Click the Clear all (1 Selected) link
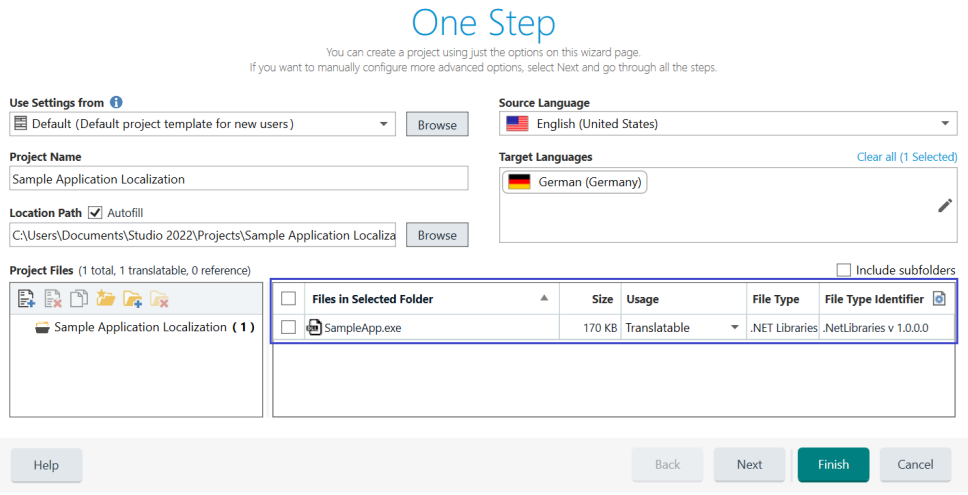 [907, 157]
